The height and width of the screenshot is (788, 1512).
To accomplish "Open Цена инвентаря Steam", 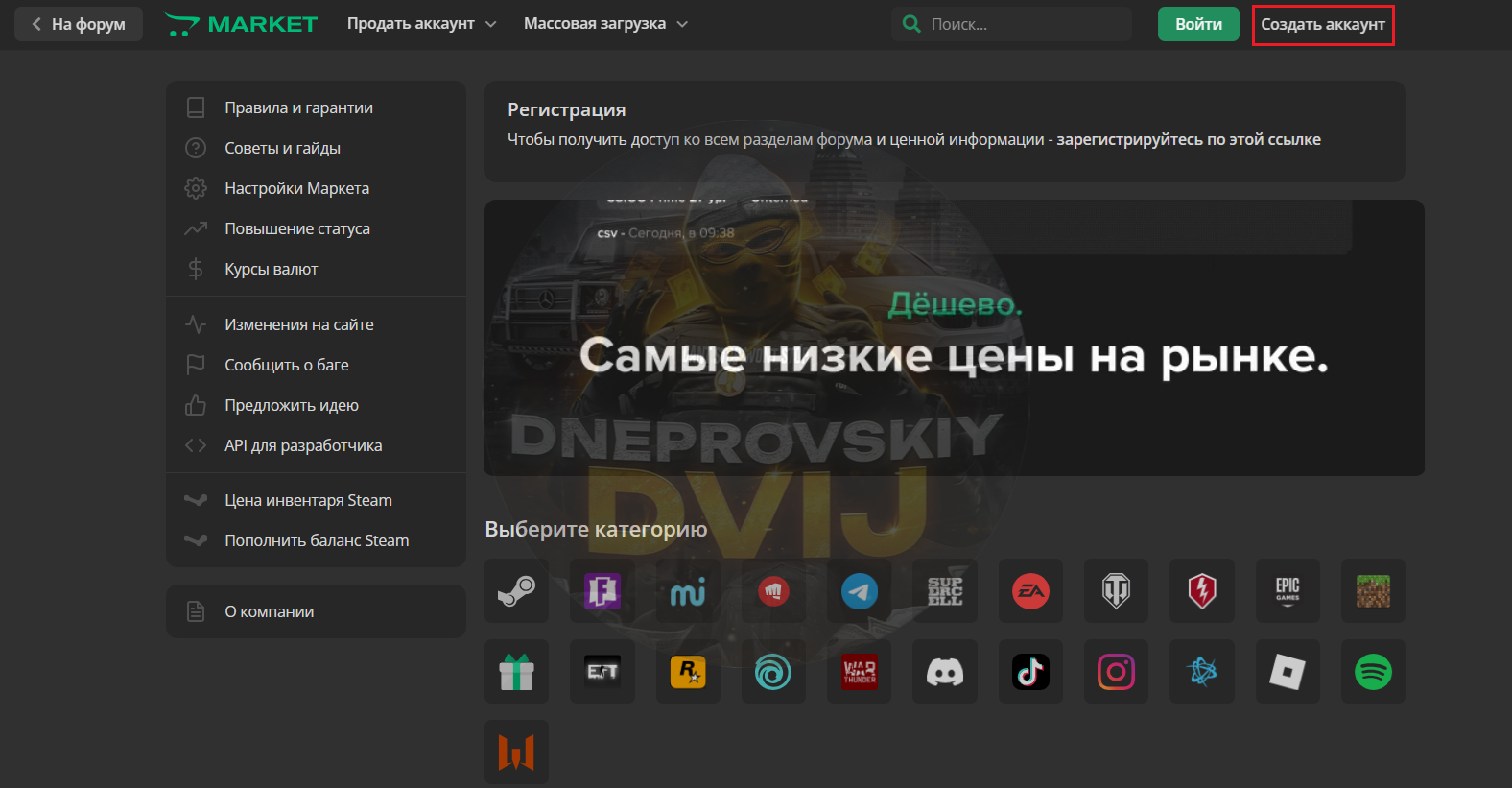I will point(316,500).
